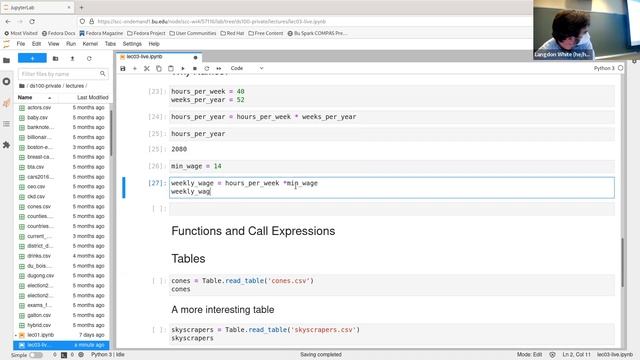The width and height of the screenshot is (640, 360).
Task: Run the selected cell
Action: coord(183,69)
